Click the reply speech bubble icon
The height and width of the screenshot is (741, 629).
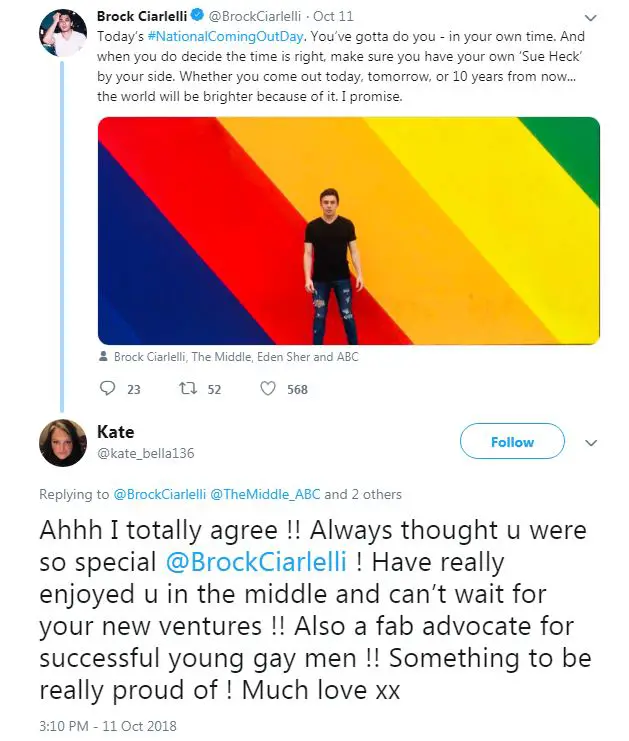click(x=108, y=388)
